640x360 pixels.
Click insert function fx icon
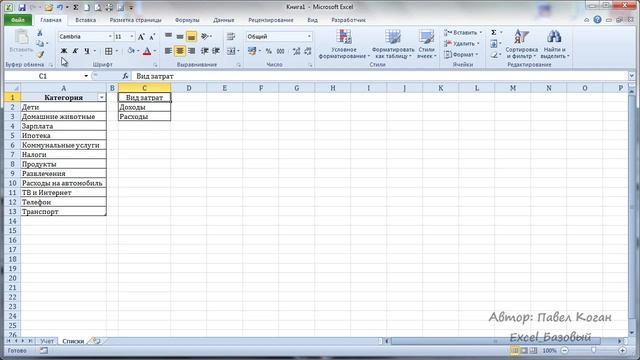[x=125, y=76]
